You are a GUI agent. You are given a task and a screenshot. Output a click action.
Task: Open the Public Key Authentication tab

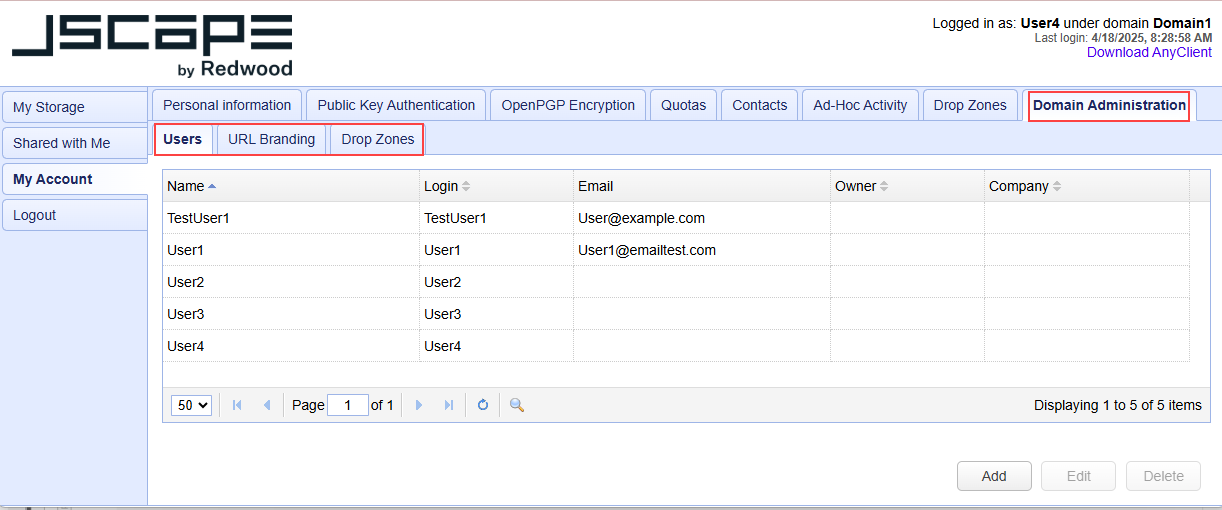pyautogui.click(x=396, y=105)
